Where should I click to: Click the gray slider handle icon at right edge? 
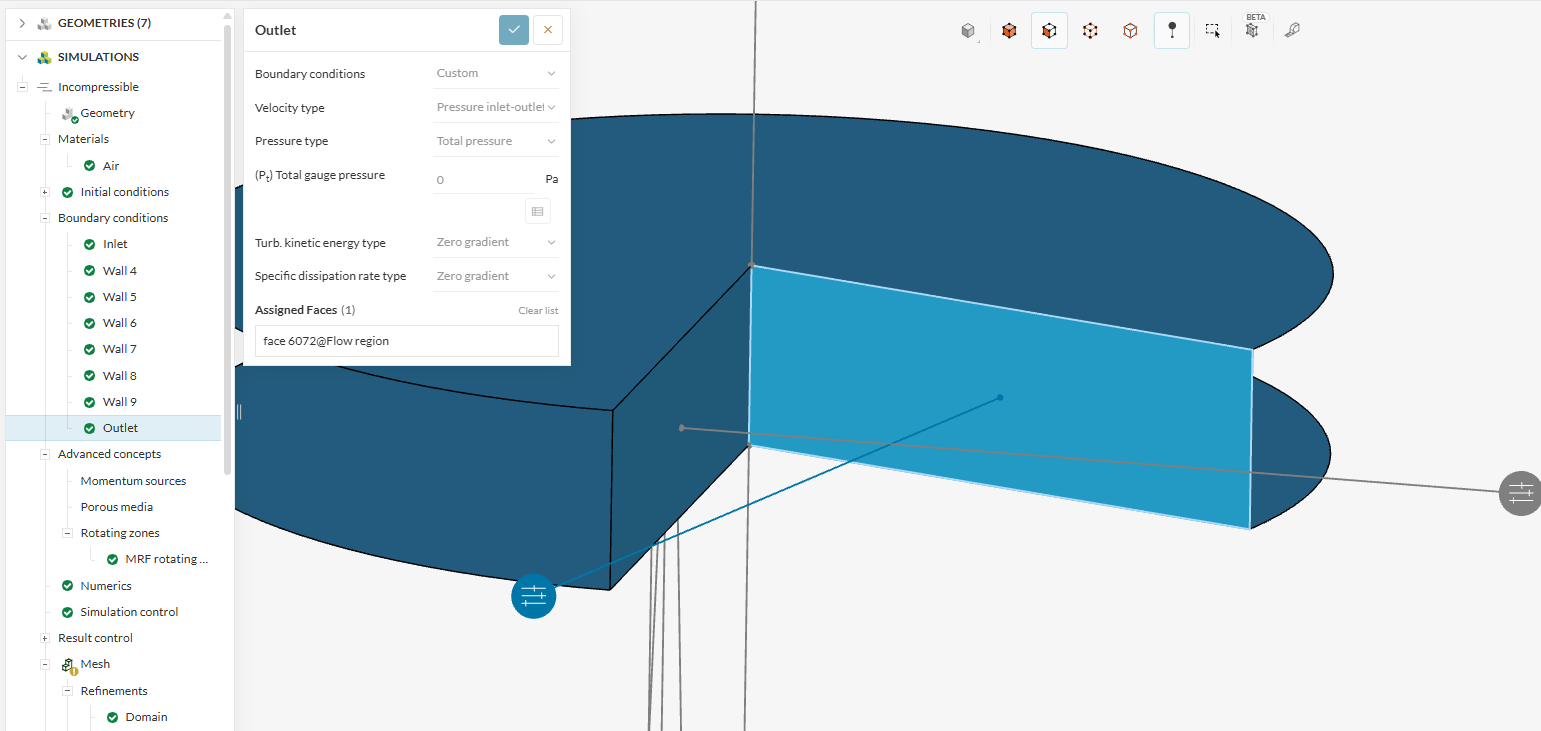pos(1520,493)
